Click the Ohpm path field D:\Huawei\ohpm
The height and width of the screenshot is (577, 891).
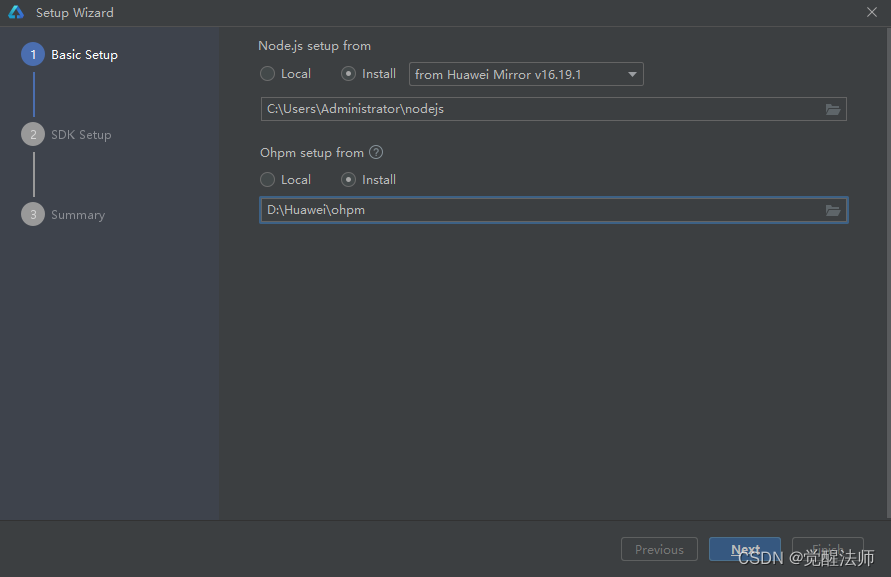pos(553,210)
